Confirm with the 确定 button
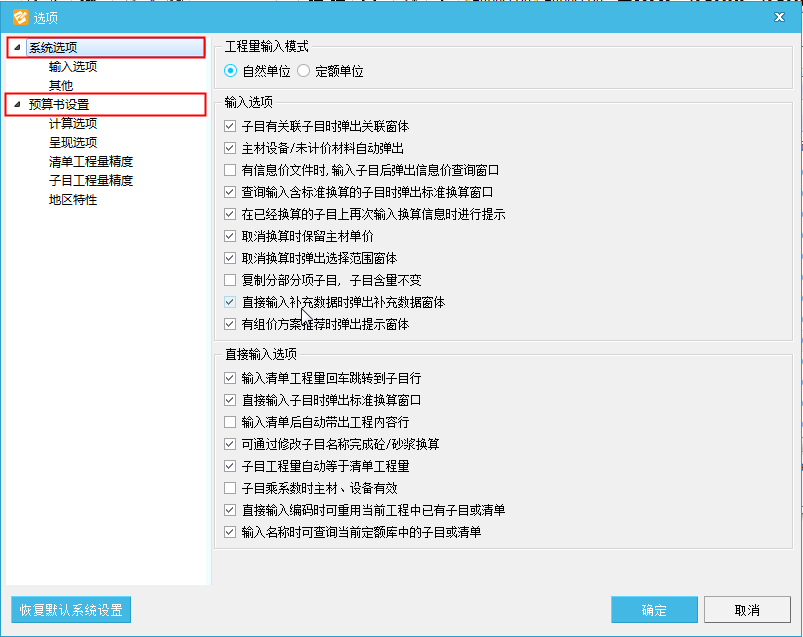 click(x=654, y=610)
